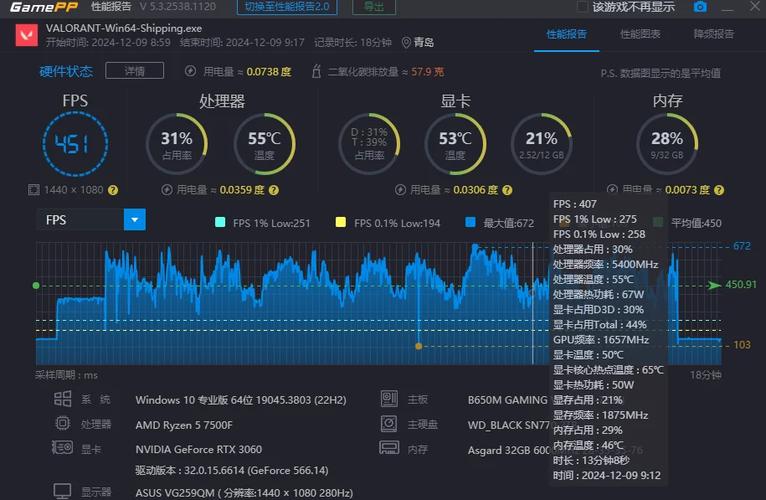
Task: Click 切换至性能报告2.0 button
Action: (x=287, y=7)
